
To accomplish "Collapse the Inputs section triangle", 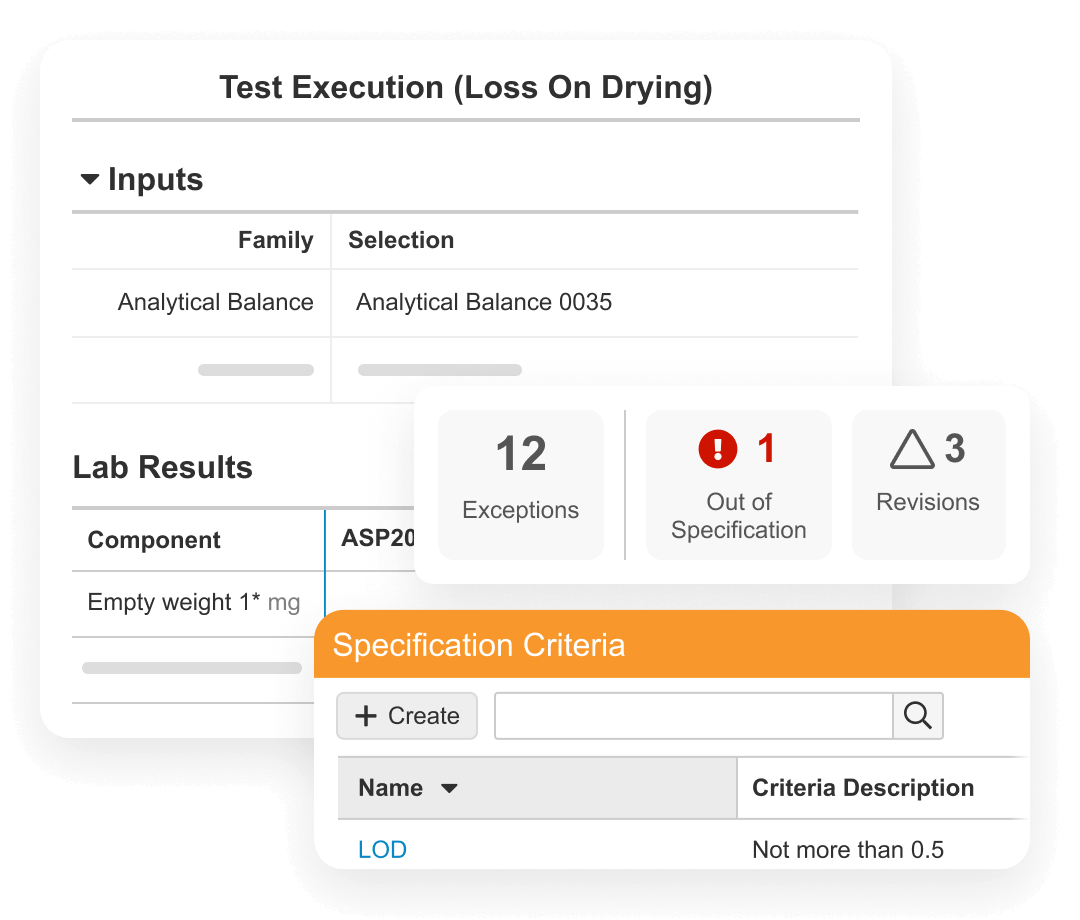I will pyautogui.click(x=90, y=180).
